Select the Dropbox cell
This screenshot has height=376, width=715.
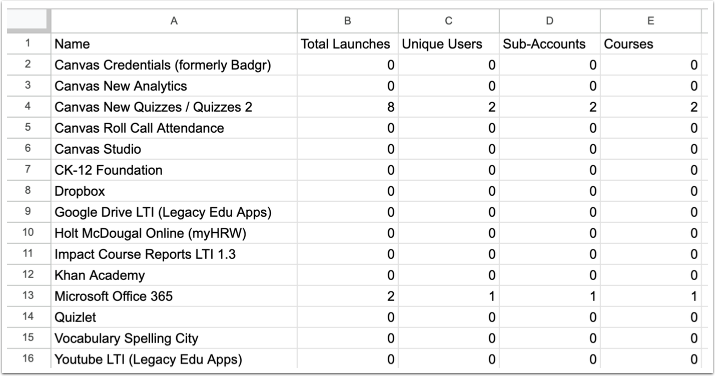click(x=174, y=191)
